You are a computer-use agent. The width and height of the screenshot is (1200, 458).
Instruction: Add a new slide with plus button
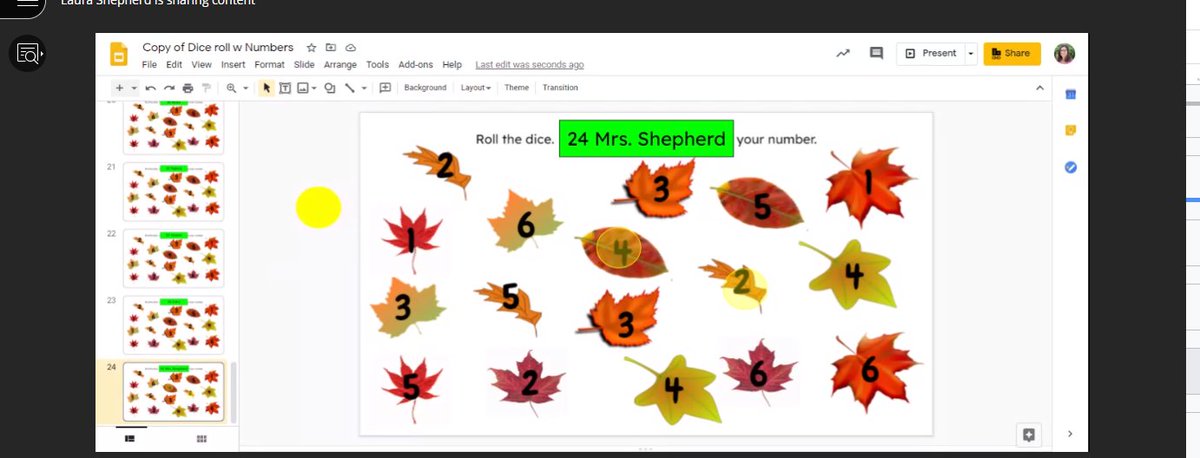point(119,88)
